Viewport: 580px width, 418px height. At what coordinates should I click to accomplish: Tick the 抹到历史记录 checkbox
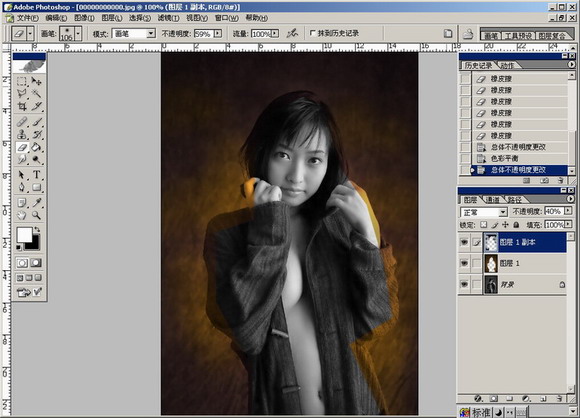pyautogui.click(x=312, y=33)
